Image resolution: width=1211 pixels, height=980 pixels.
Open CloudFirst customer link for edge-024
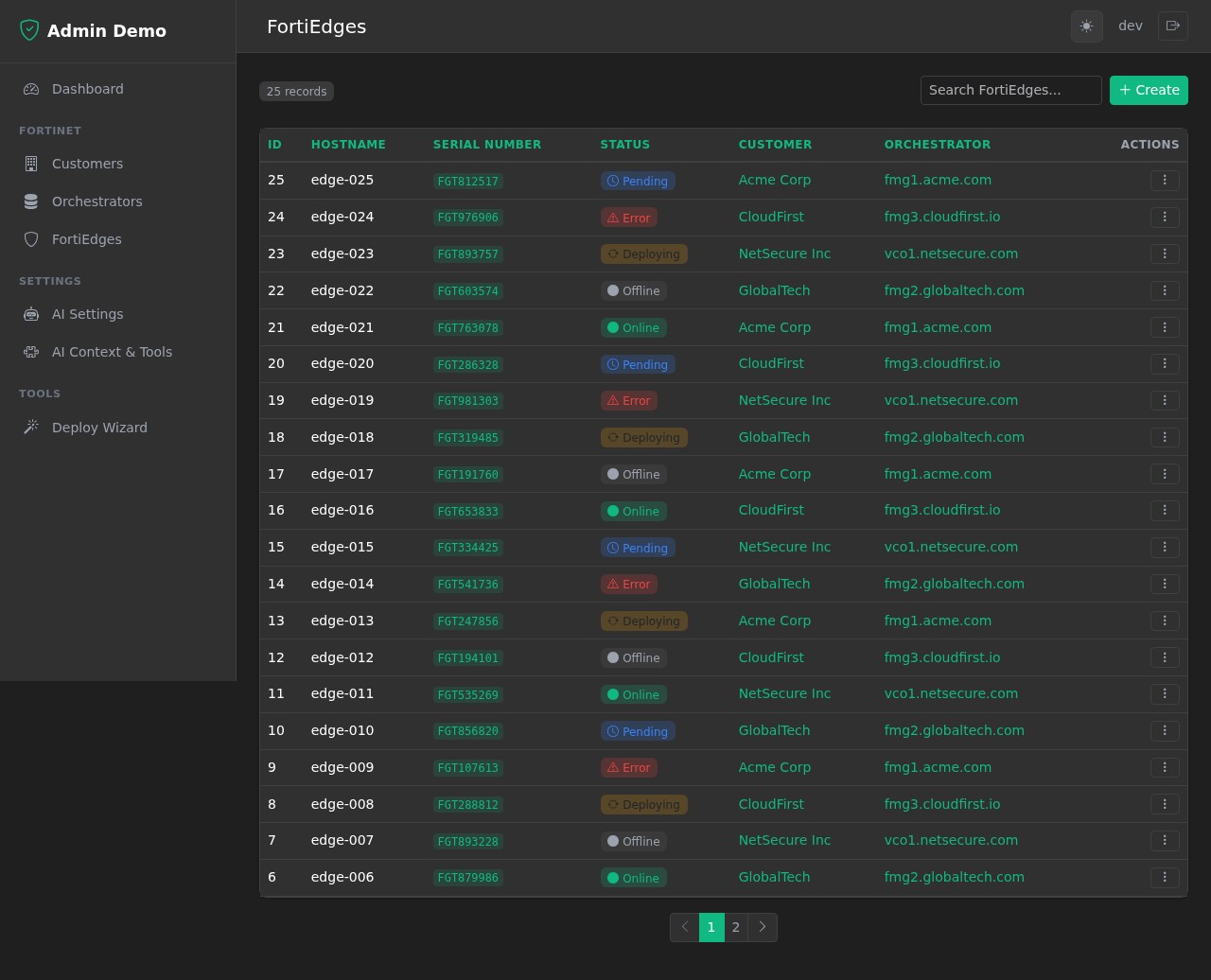pos(771,217)
